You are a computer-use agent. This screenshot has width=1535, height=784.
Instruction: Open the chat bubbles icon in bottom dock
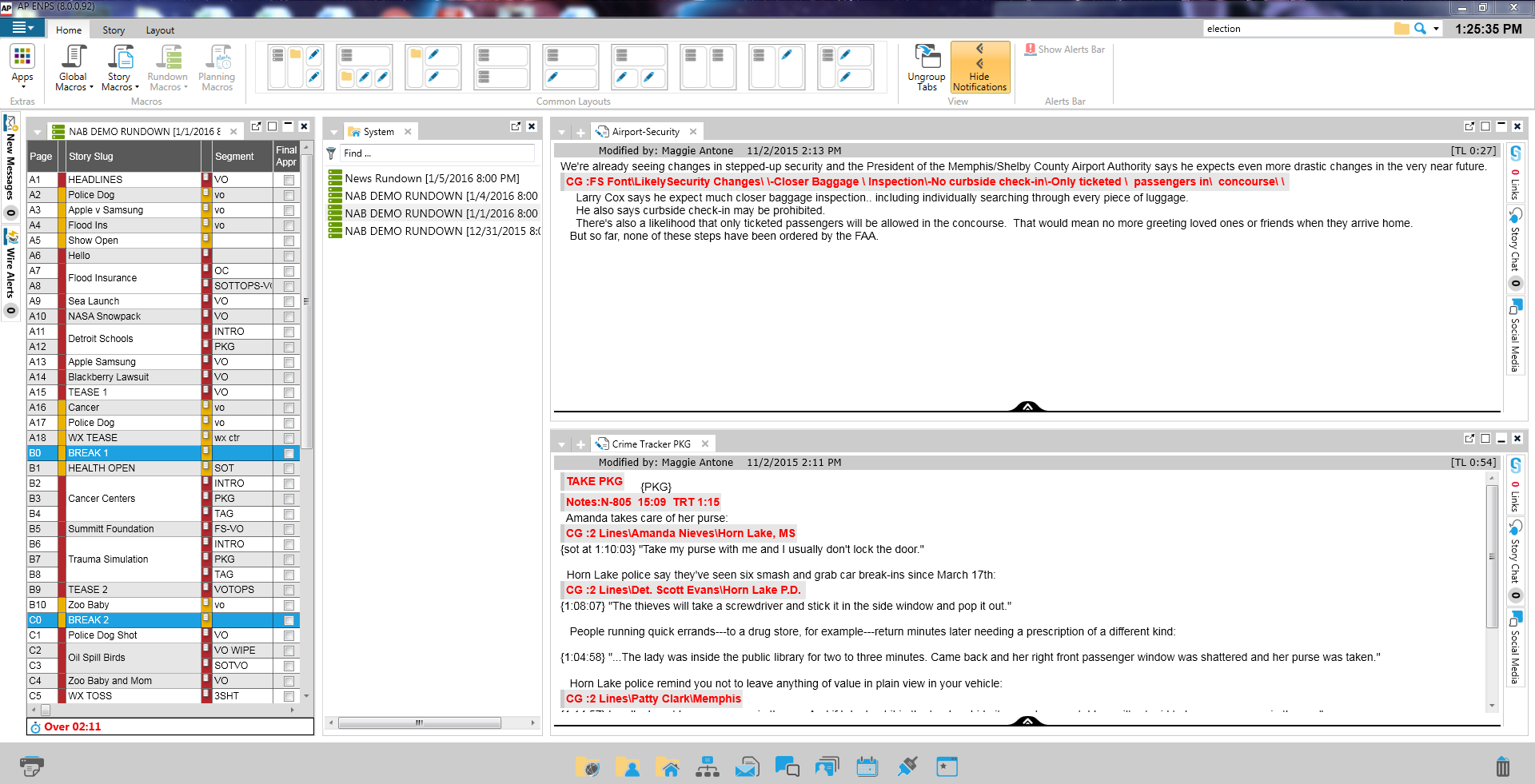click(x=787, y=767)
